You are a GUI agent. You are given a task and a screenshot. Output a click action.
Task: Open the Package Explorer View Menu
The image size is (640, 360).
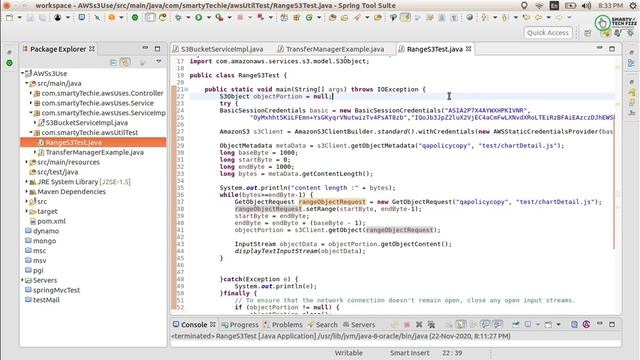pyautogui.click(x=159, y=62)
